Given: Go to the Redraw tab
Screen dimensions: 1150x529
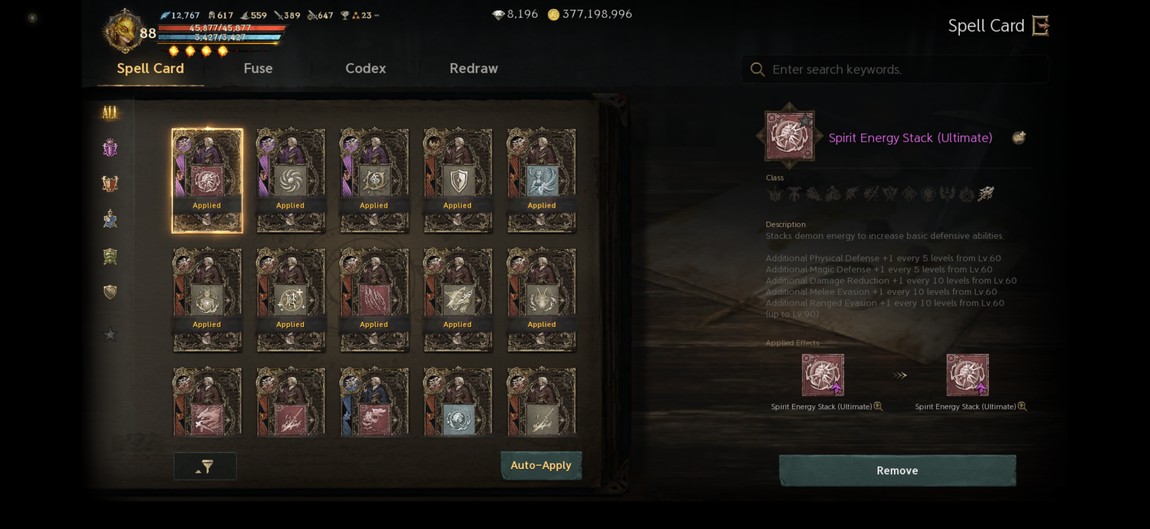Looking at the screenshot, I should [x=473, y=68].
